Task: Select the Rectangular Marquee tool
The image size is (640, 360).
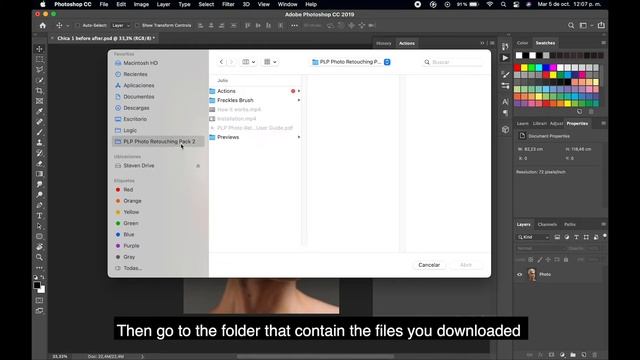Action: [x=40, y=59]
